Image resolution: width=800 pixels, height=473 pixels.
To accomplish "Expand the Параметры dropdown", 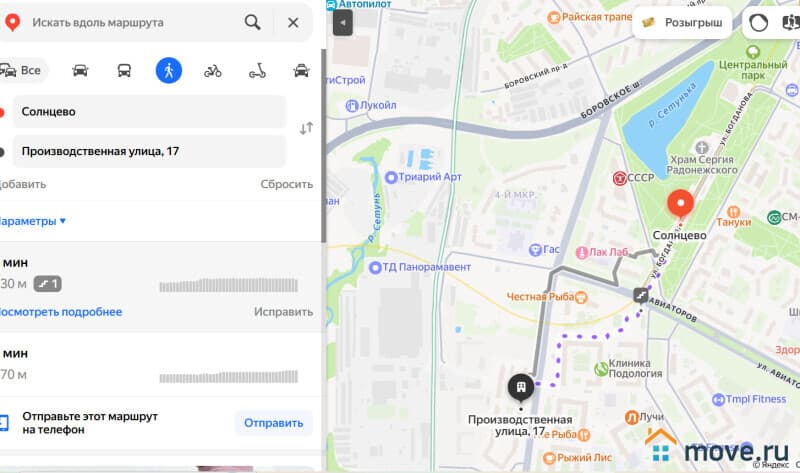I will click(x=33, y=221).
